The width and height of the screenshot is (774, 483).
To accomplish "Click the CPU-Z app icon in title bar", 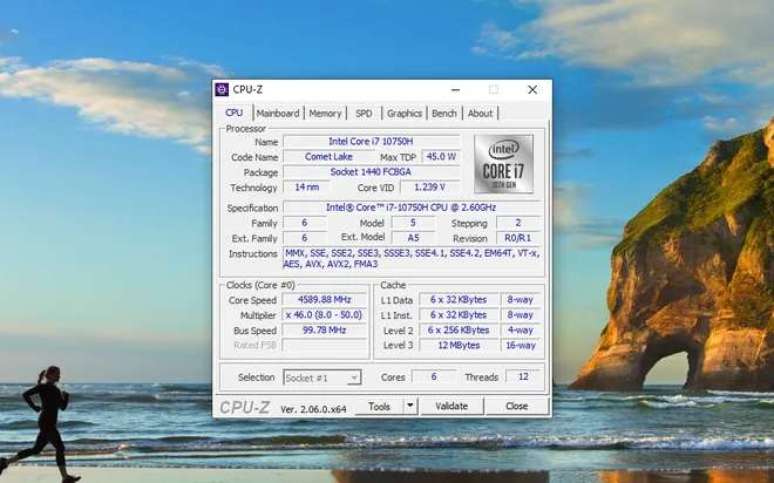I will pyautogui.click(x=222, y=89).
